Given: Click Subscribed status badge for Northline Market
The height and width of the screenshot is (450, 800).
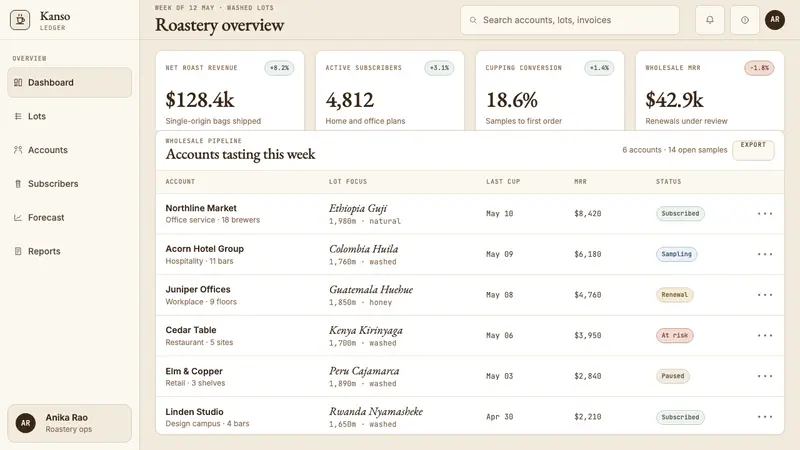Looking at the screenshot, I should pos(680,214).
